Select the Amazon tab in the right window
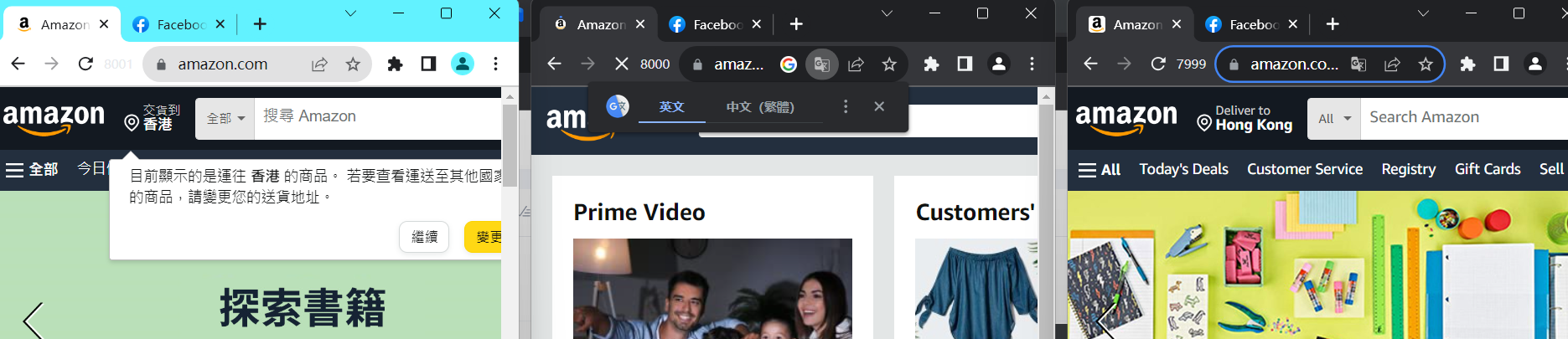 point(1135,24)
